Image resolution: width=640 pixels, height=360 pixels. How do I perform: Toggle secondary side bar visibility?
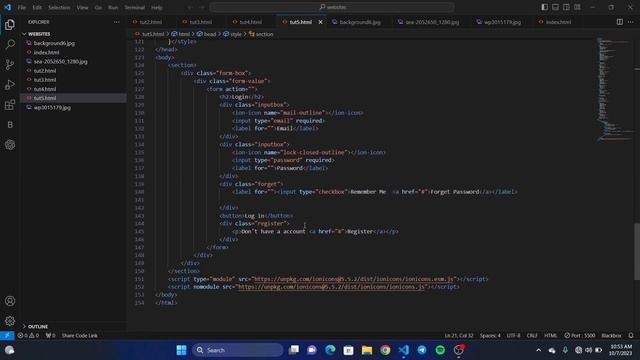(x=566, y=7)
